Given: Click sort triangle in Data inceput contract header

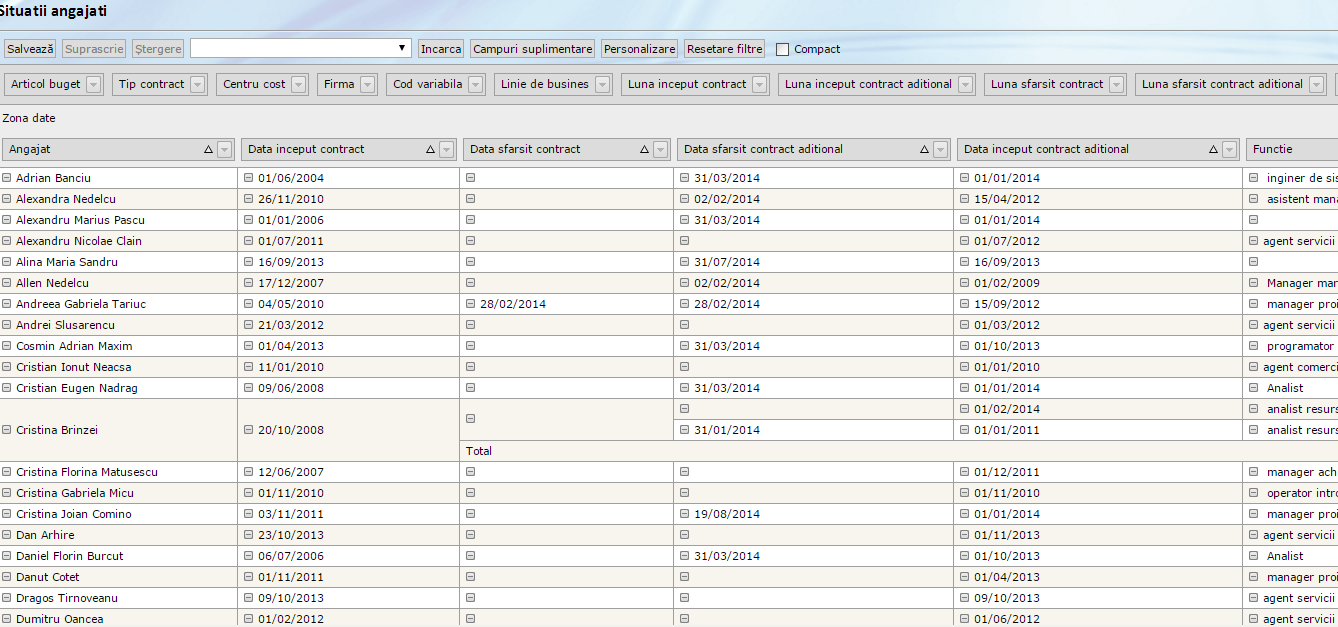Looking at the screenshot, I should [x=430, y=150].
